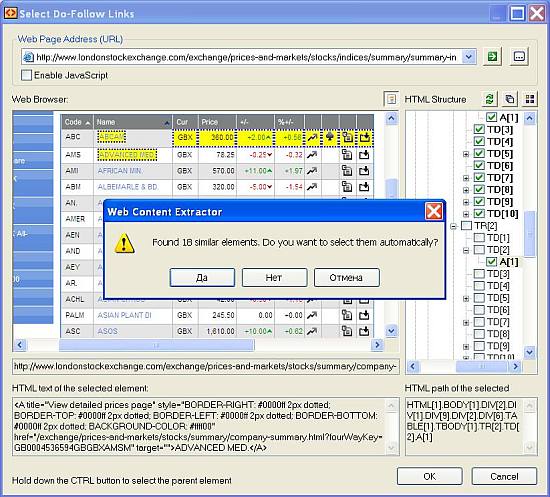Click the Да button in the dialog

pos(202,277)
